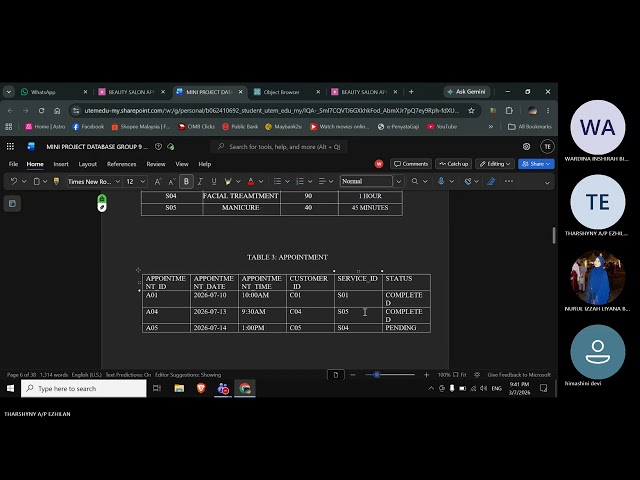Open the Microsoft 365 app launcher grid
Screen dimensions: 640x480
click(10, 147)
